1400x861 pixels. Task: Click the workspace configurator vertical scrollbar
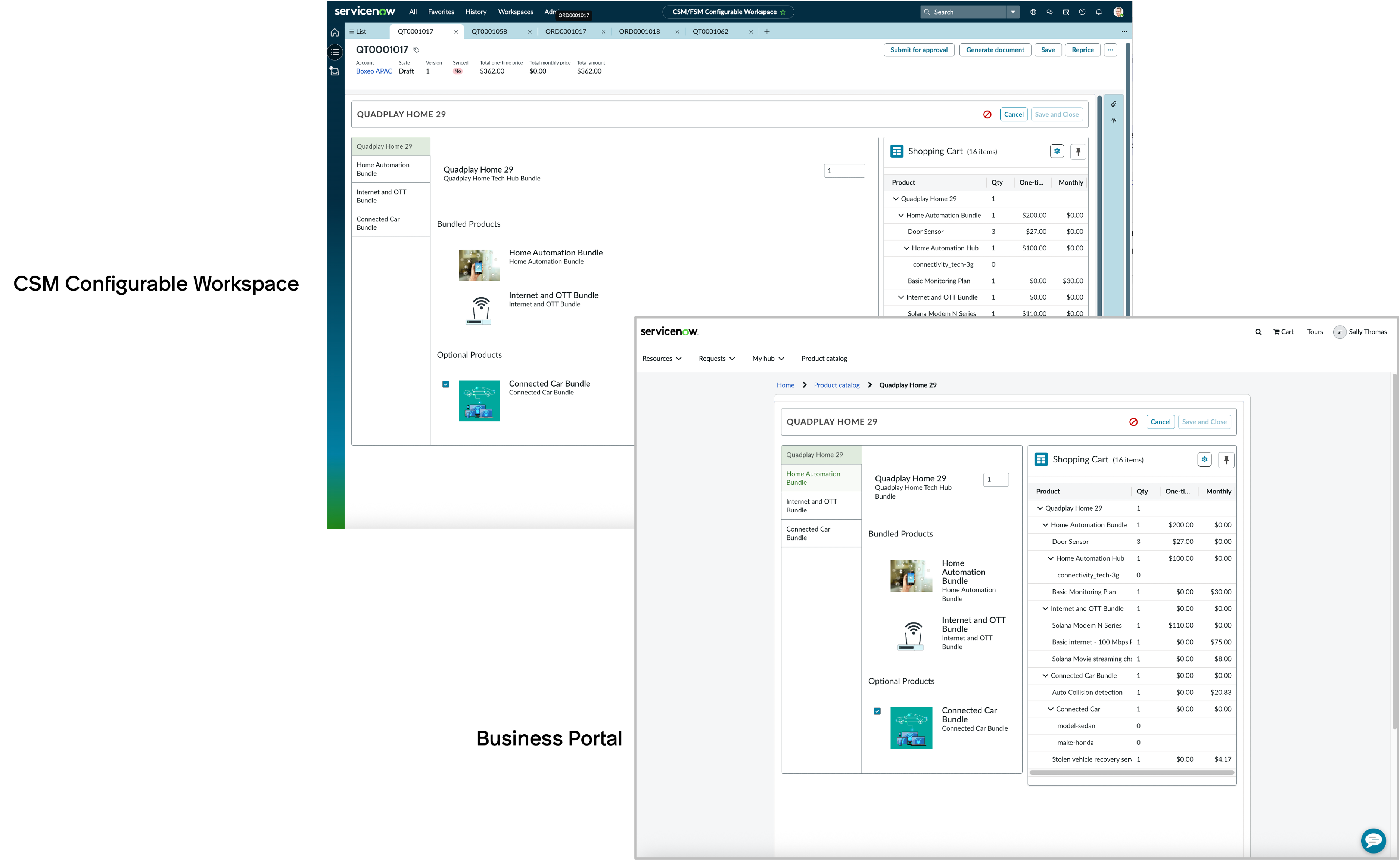point(1099,205)
